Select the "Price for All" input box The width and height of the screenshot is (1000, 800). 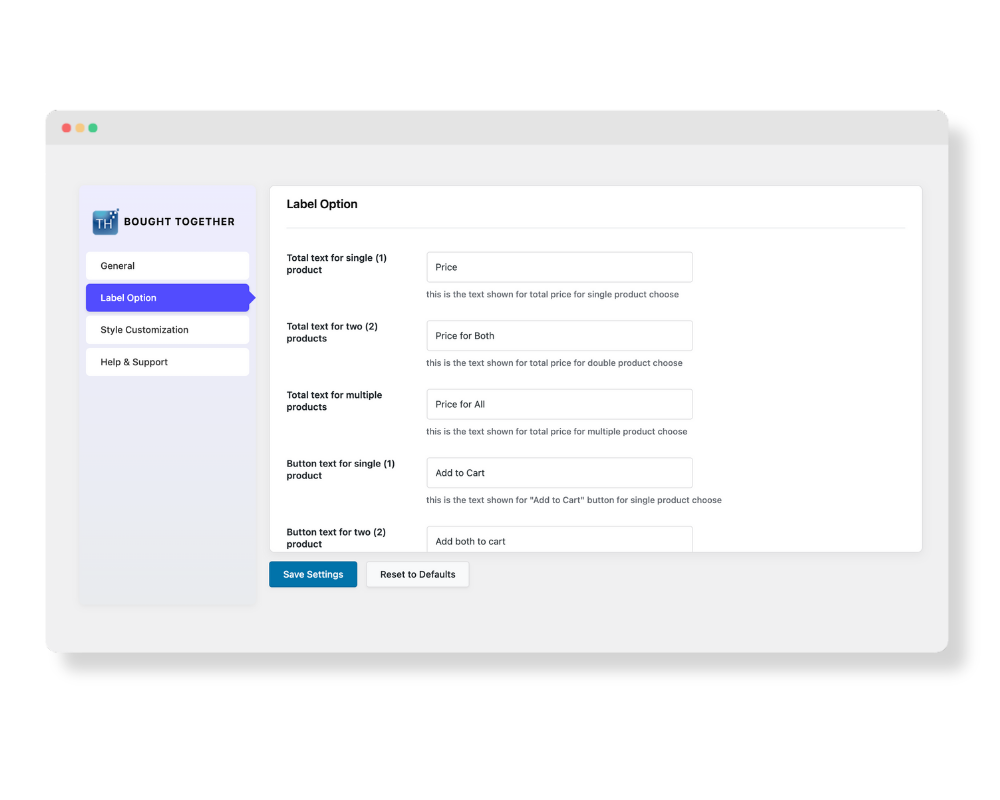point(559,404)
